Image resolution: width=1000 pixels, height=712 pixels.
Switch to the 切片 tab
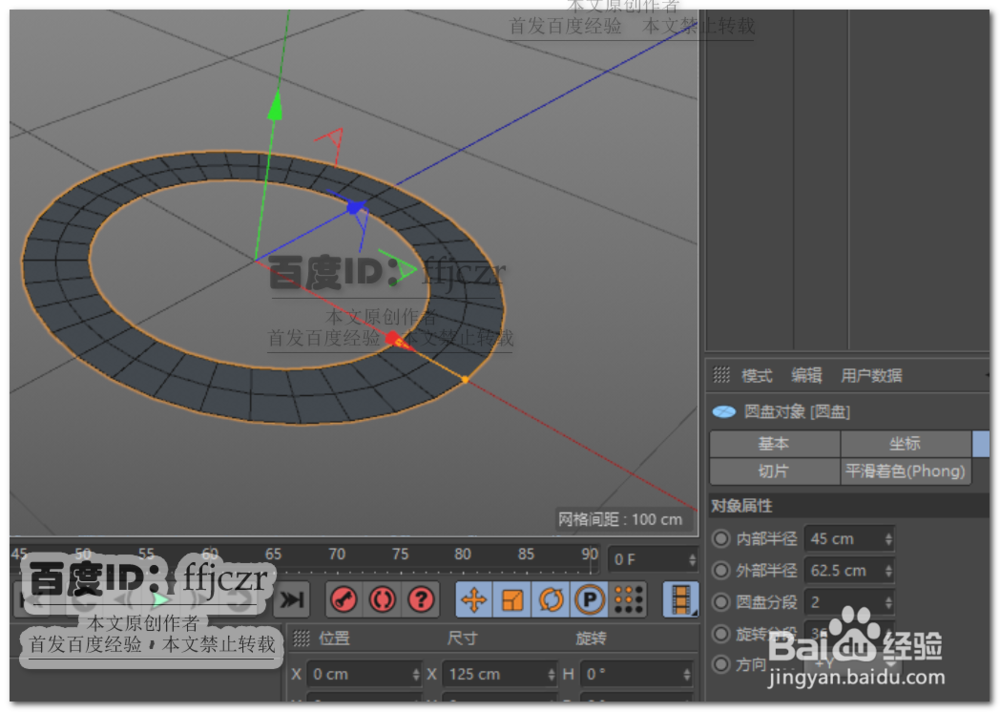click(x=774, y=471)
